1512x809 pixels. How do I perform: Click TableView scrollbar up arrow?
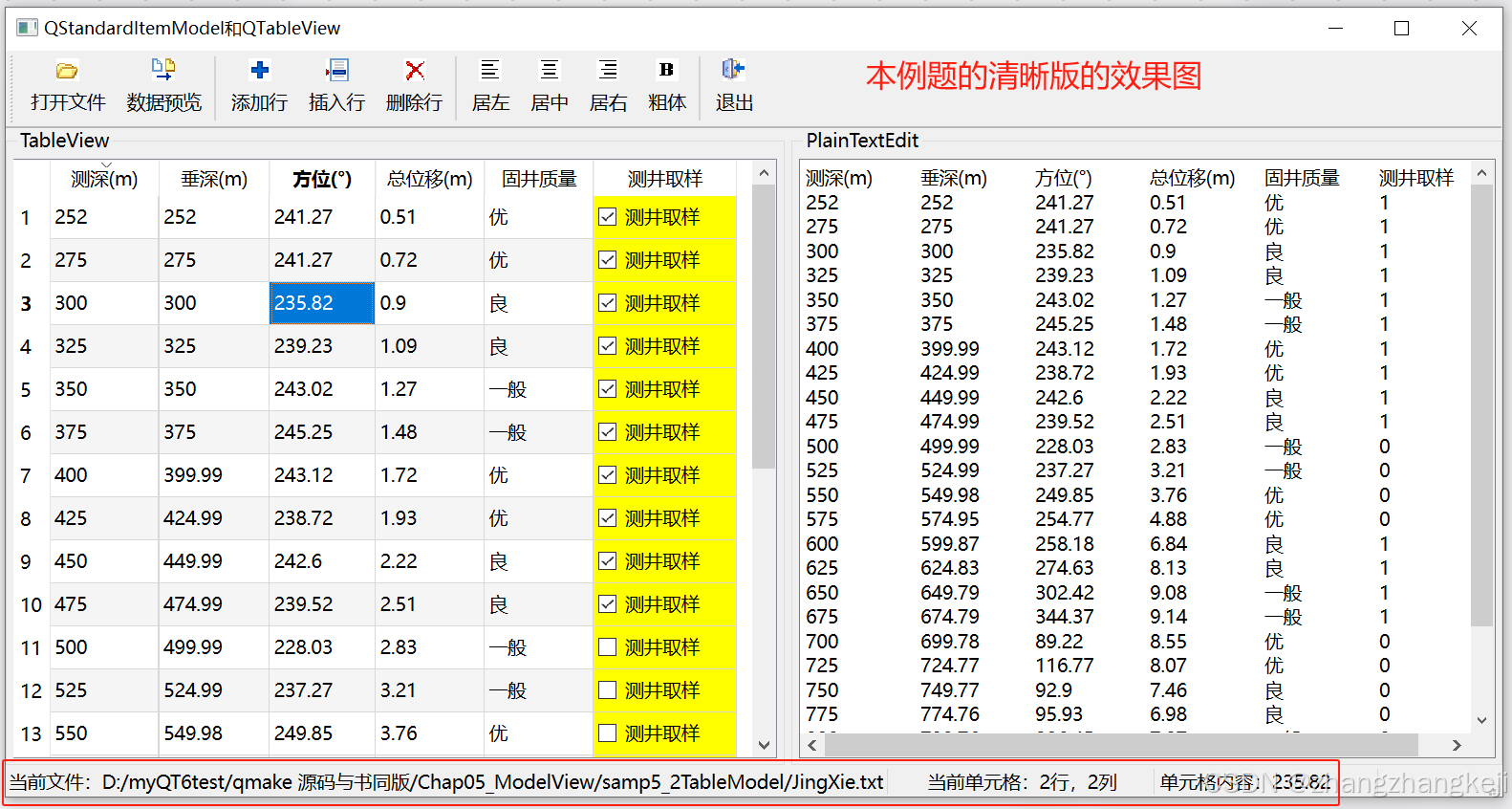click(x=764, y=173)
